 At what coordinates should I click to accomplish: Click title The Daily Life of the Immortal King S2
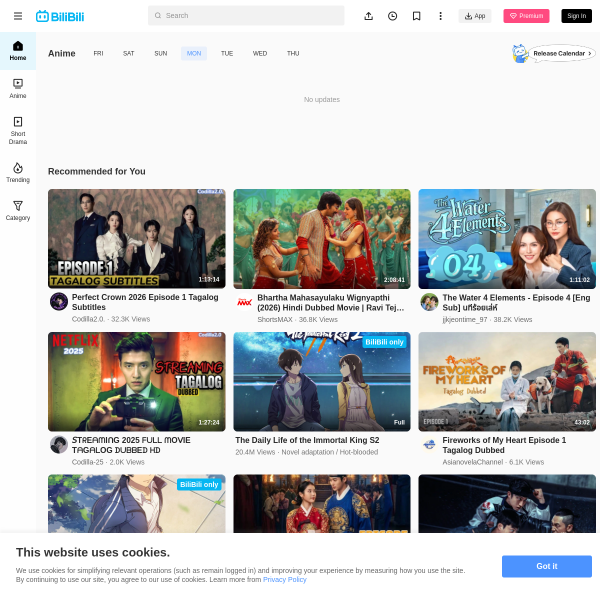pyautogui.click(x=307, y=440)
